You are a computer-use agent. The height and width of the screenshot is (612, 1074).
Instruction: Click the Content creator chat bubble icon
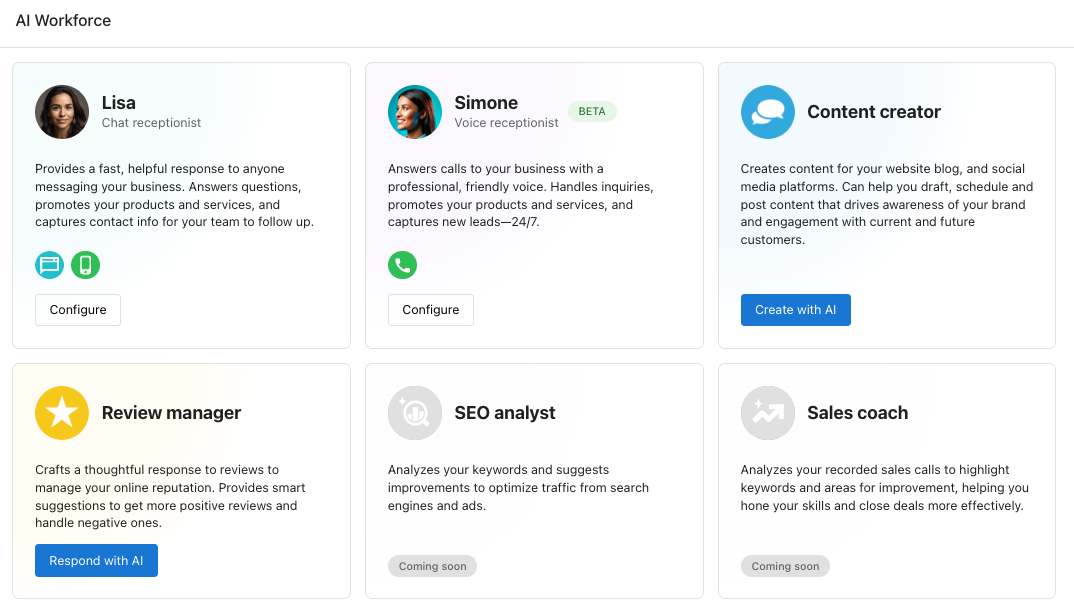(x=767, y=112)
